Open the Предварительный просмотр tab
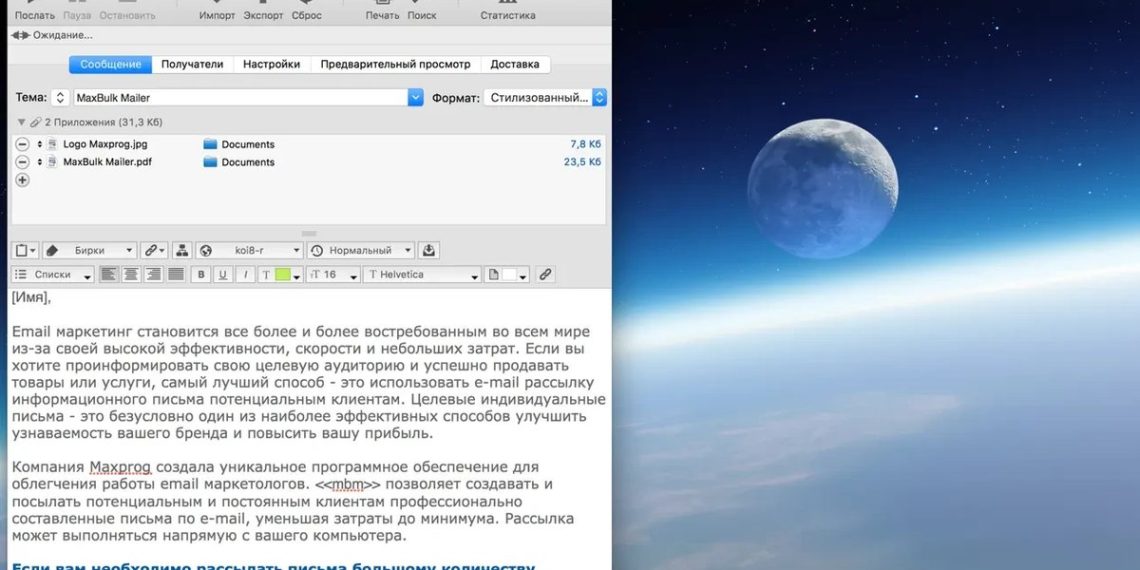1140x570 pixels. point(395,64)
